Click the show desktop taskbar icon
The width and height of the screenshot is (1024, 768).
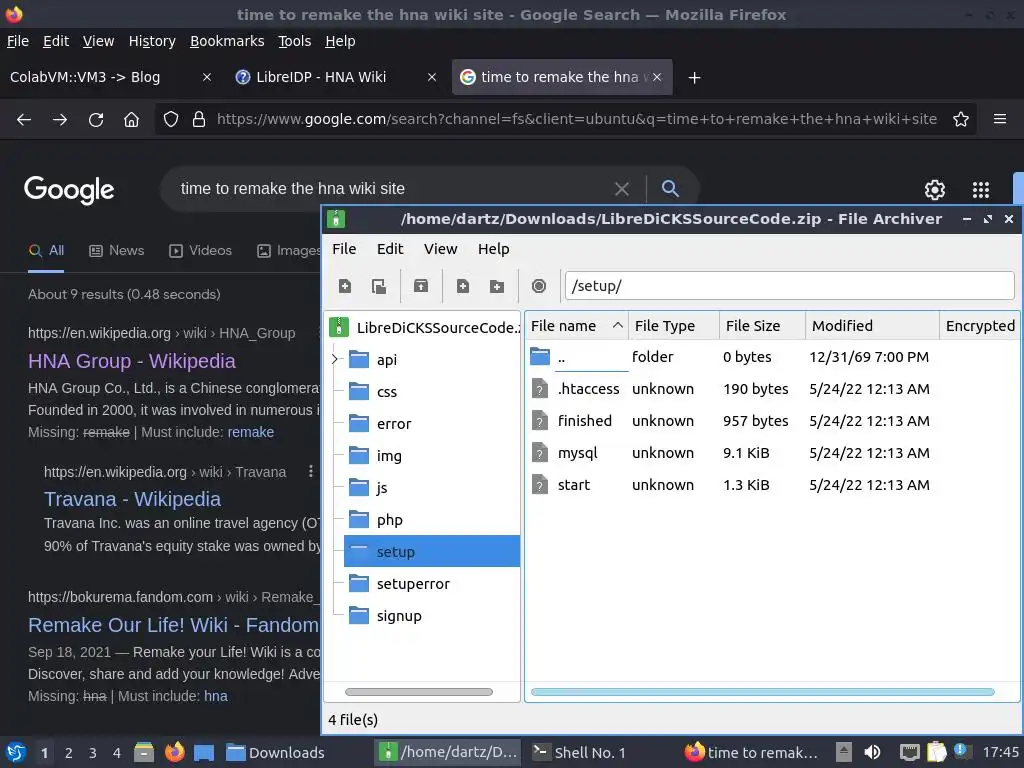(x=204, y=753)
